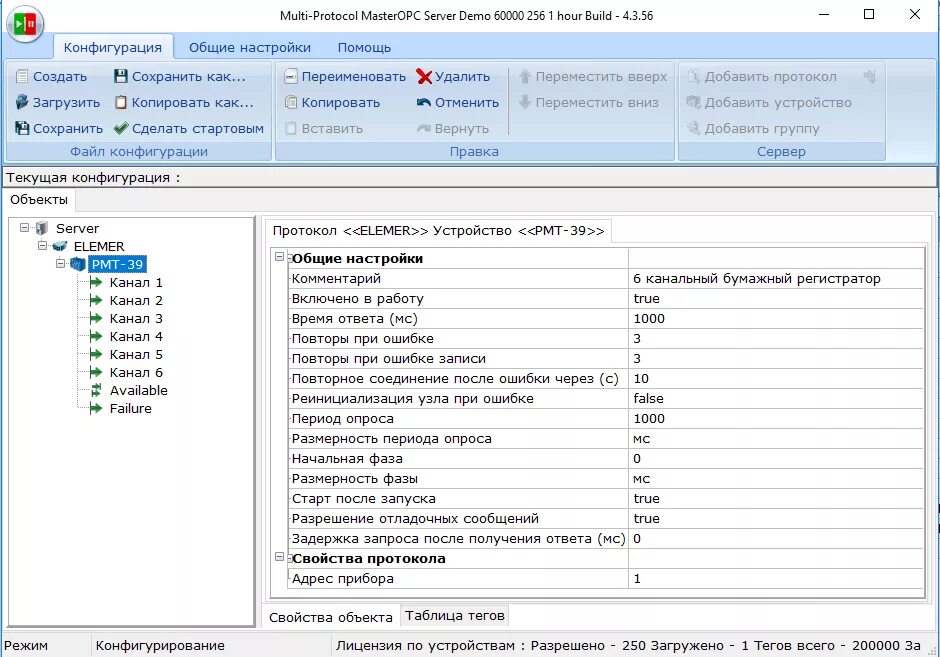Image resolution: width=940 pixels, height=657 pixels.
Task: Click the Available tag icon in the tree
Action: click(96, 390)
